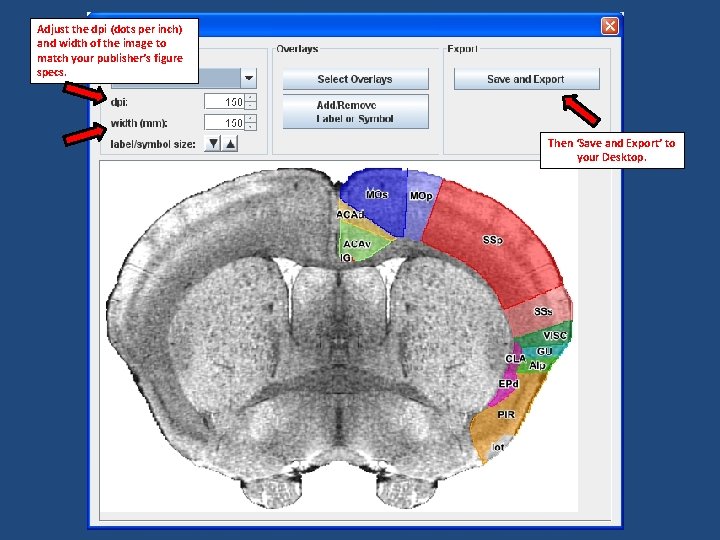Expand the dropdown arrow above dpi

coord(248,78)
